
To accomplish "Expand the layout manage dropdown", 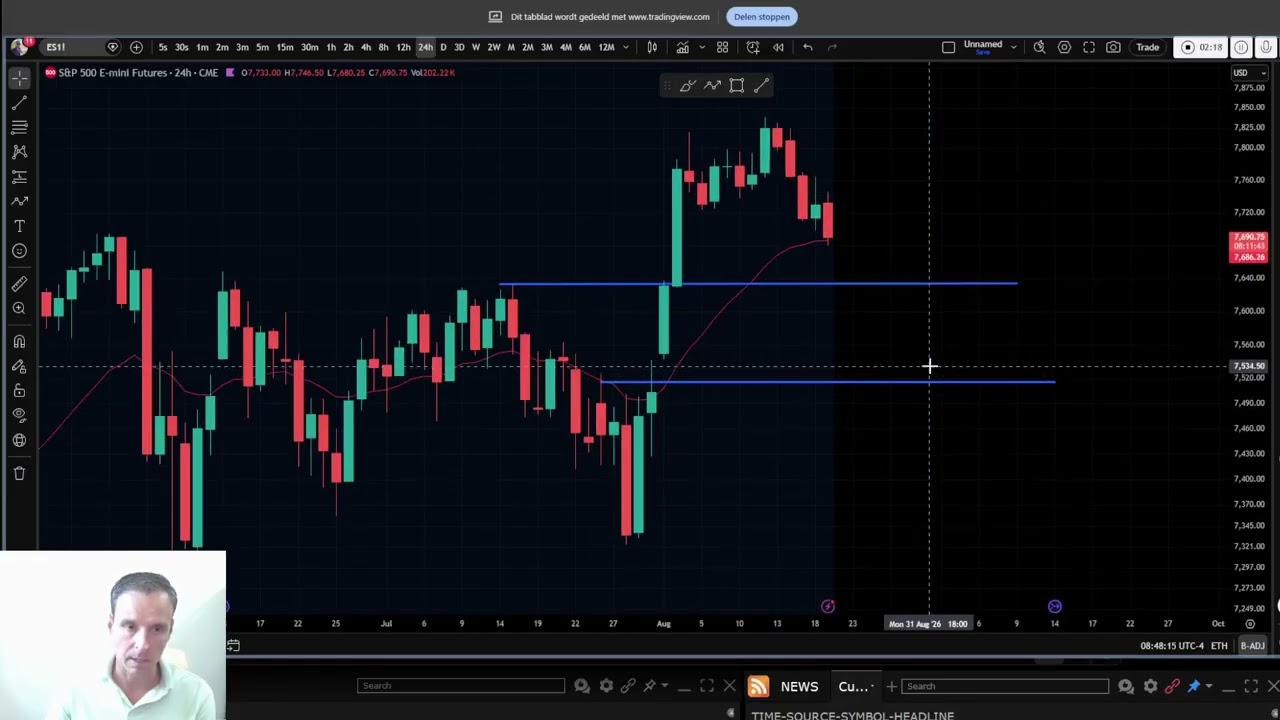I will tap(1013, 47).
